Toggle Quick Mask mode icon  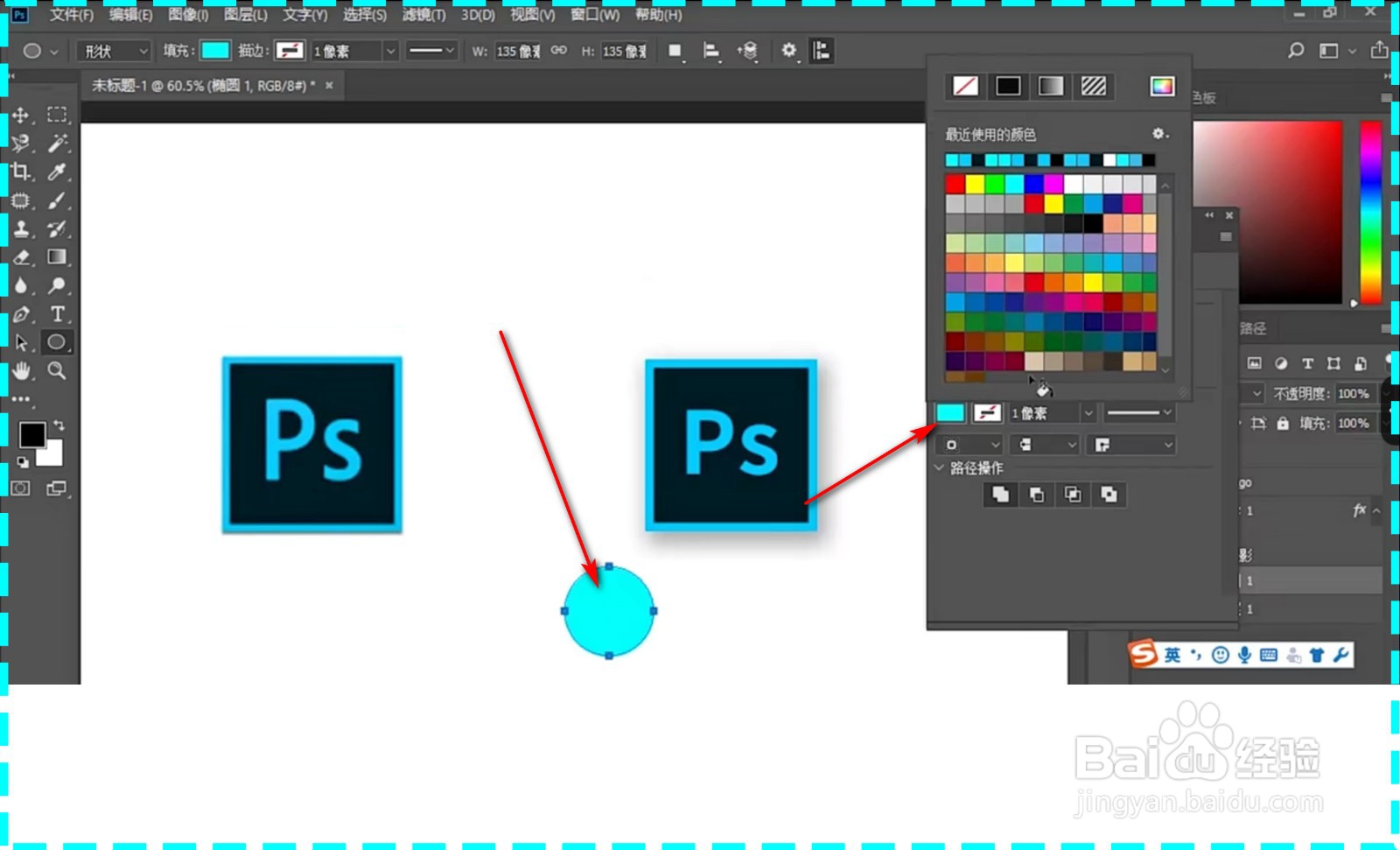tap(20, 488)
